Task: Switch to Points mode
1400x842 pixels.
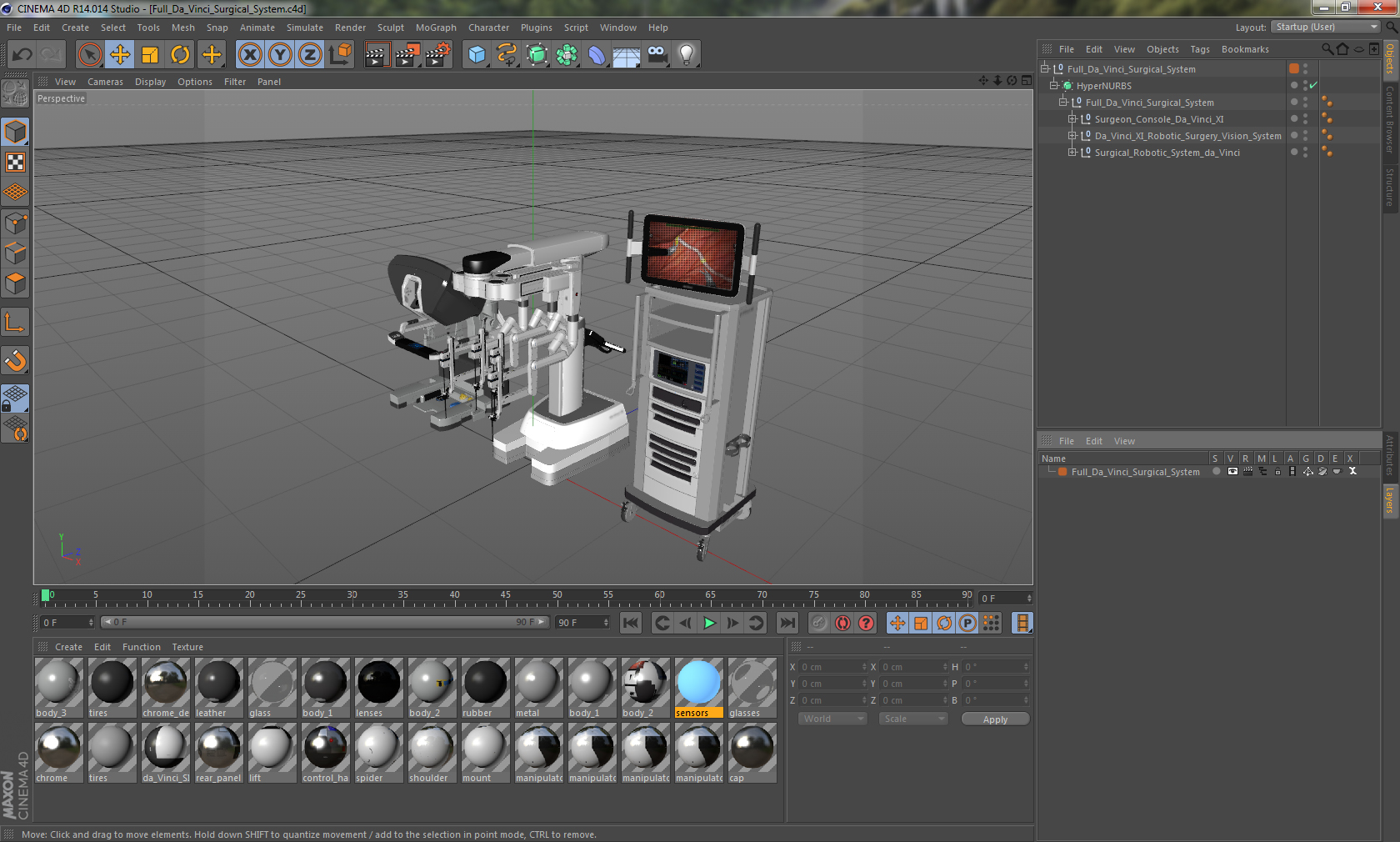Action: click(15, 223)
